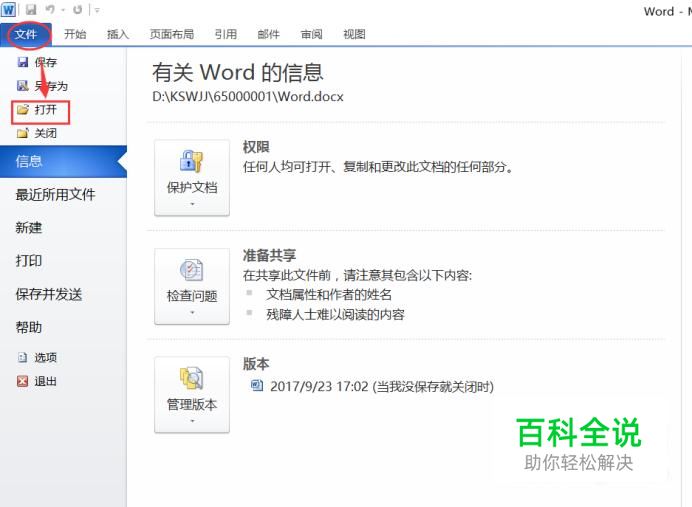Screen dimensions: 692x507
Task: Click the 选项 options icon
Action: coord(23,357)
